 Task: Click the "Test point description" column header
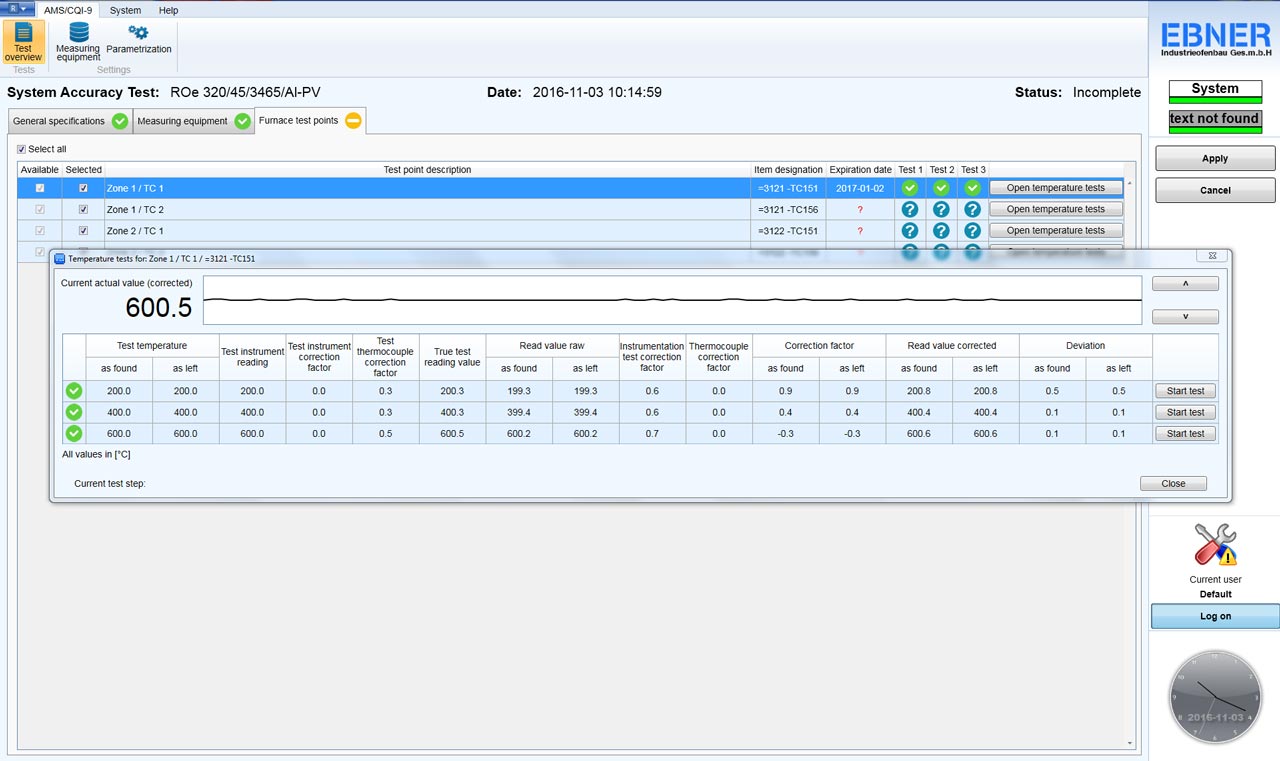coord(427,170)
